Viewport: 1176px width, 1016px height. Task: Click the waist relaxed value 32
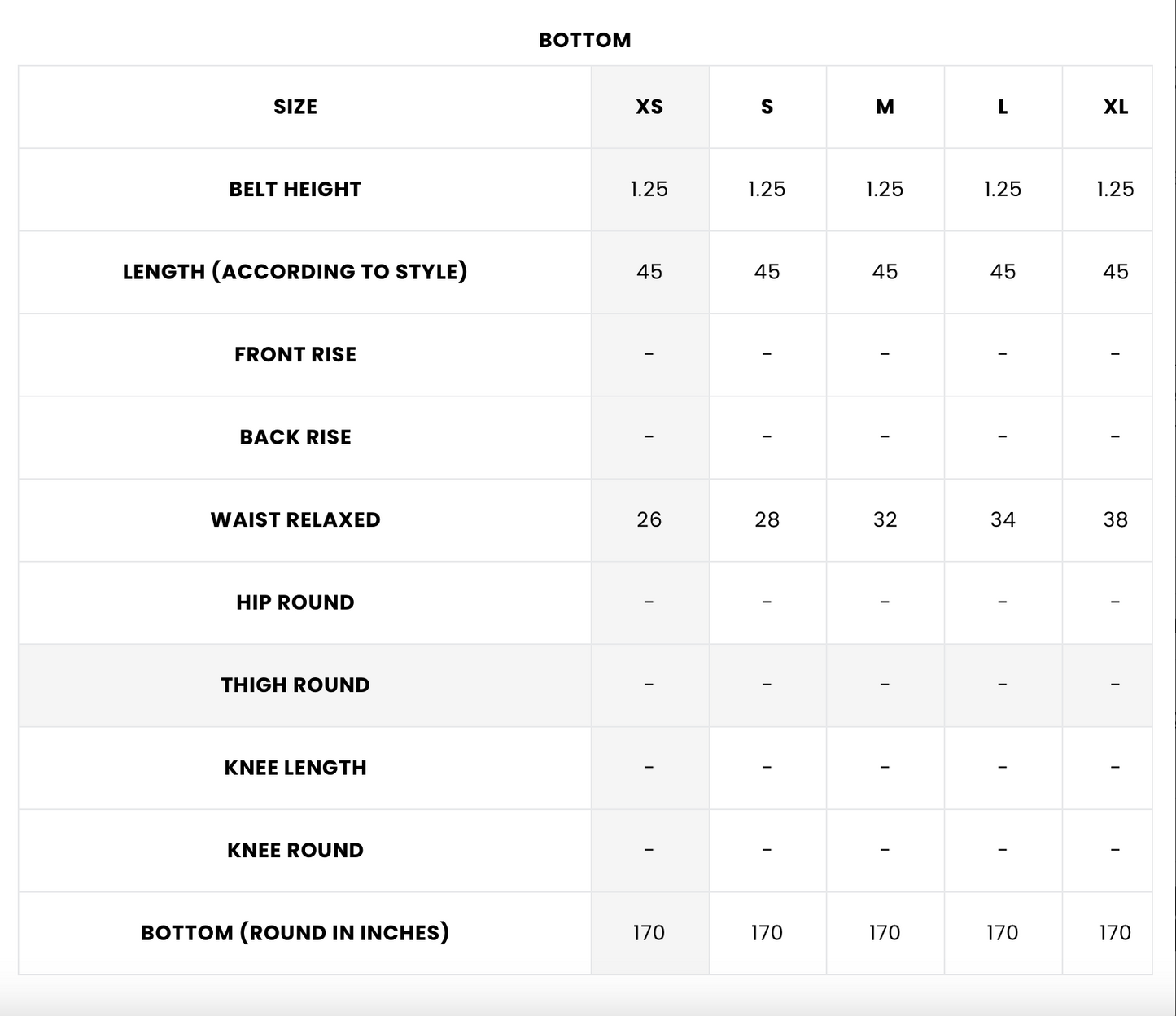pyautogui.click(x=885, y=519)
